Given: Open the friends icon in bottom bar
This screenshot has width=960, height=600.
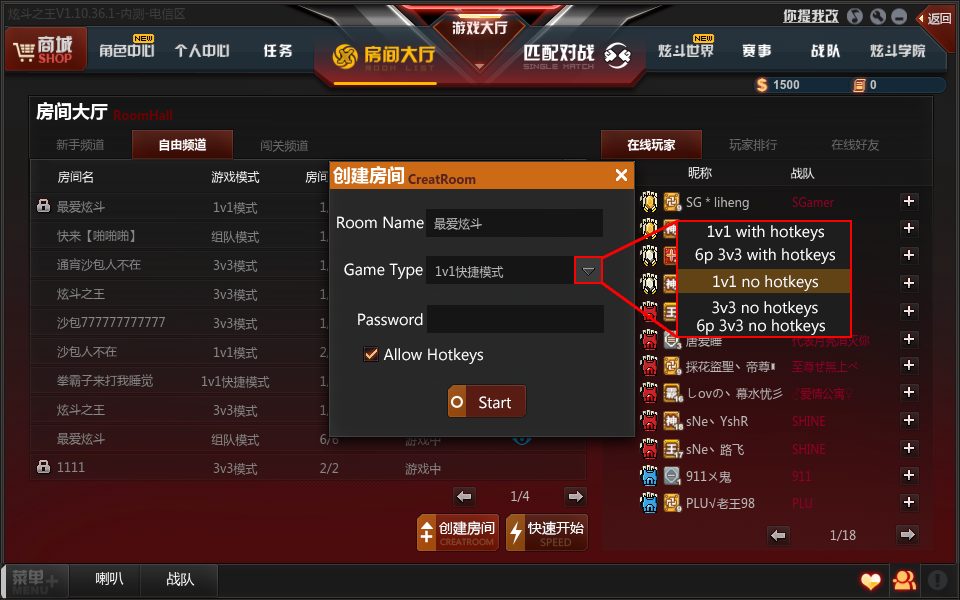Looking at the screenshot, I should [x=904, y=580].
